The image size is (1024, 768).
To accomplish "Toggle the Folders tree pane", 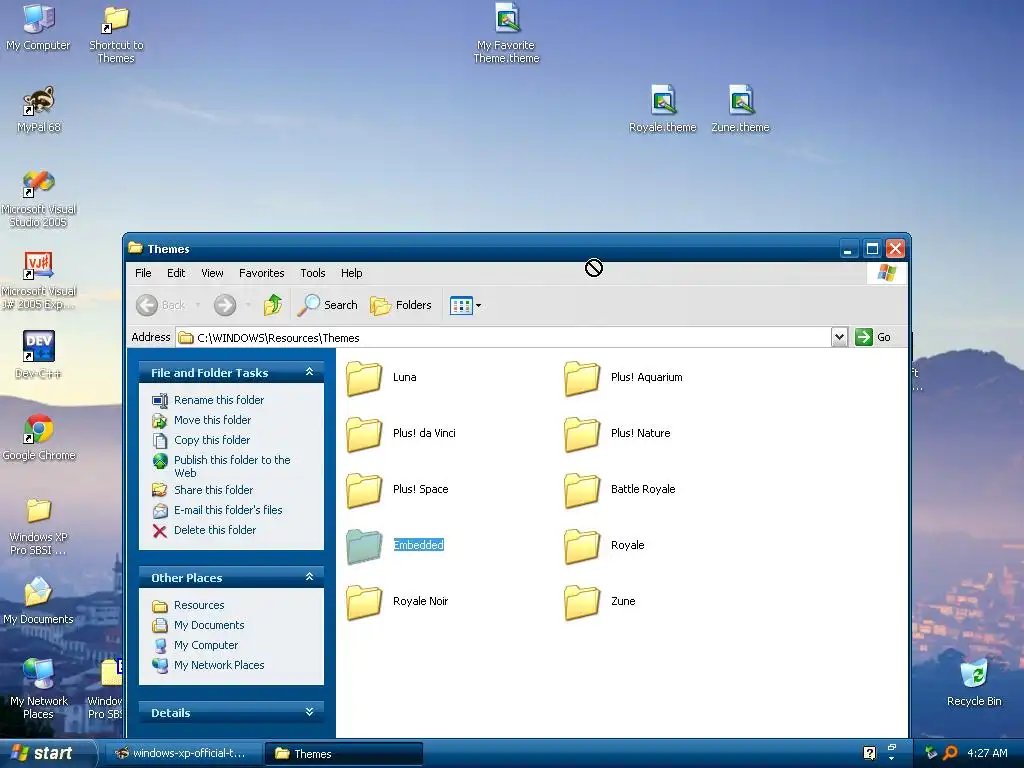I will pyautogui.click(x=401, y=305).
